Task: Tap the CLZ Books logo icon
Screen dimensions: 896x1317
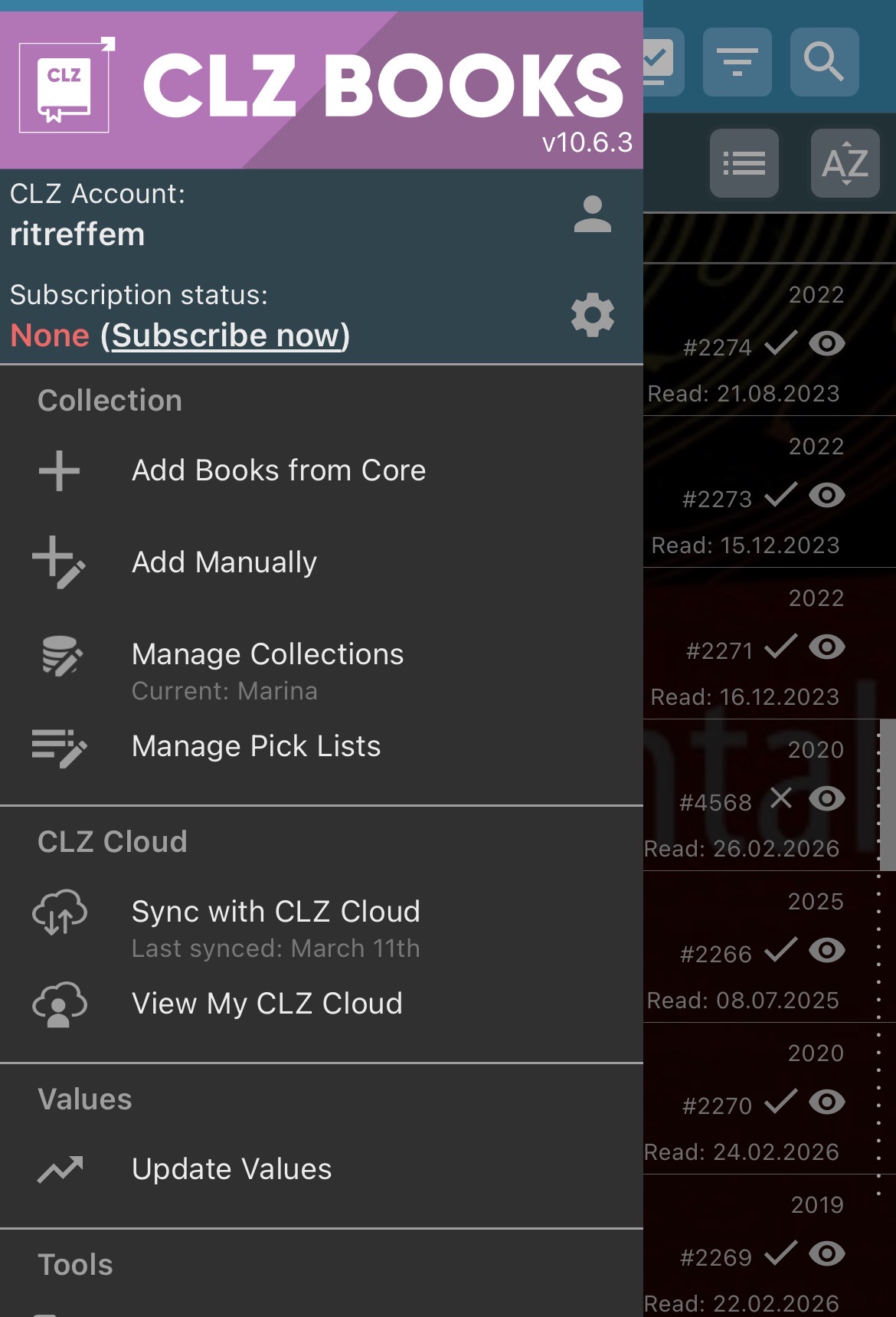Action: 67,86
